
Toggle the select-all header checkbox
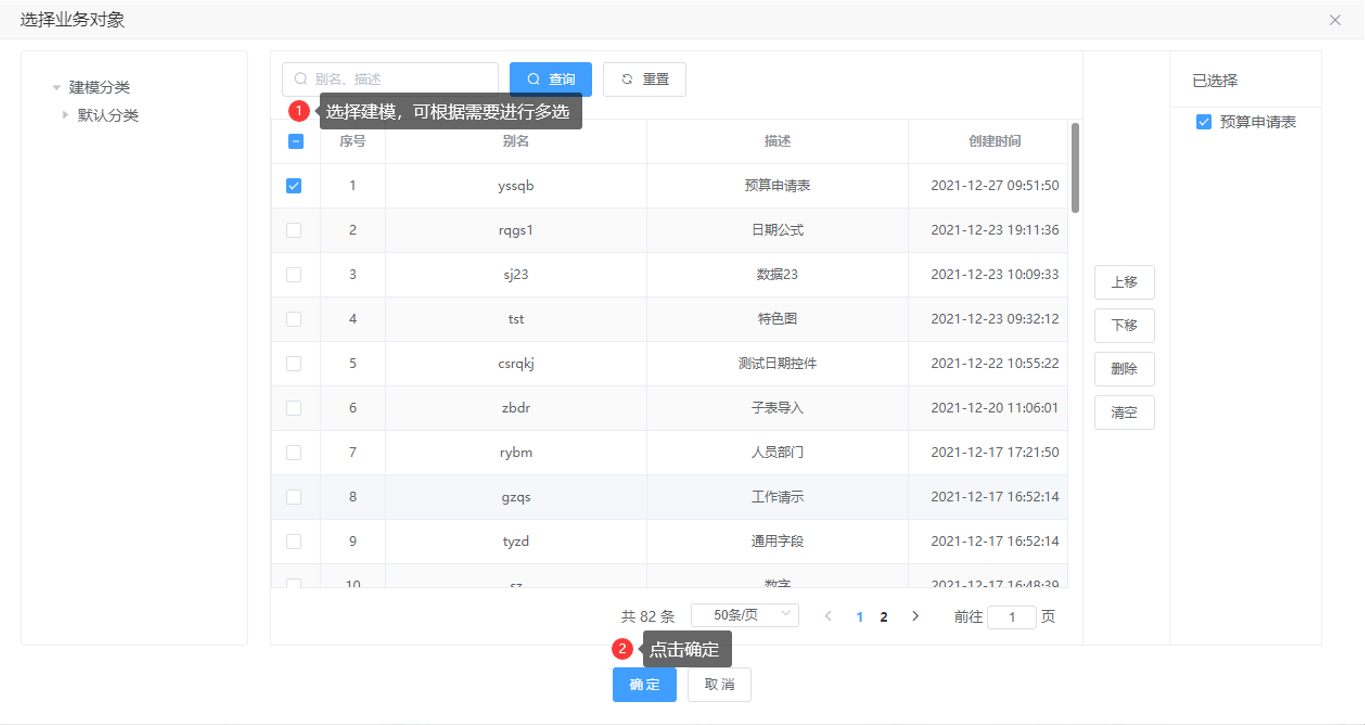tap(295, 142)
